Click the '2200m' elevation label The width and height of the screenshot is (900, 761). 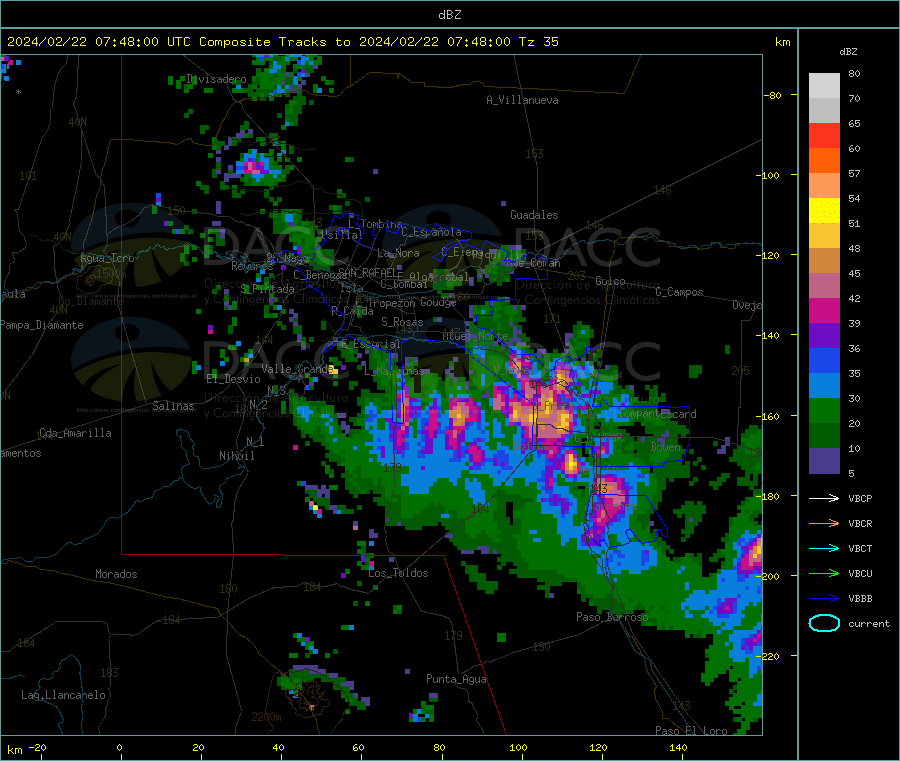(266, 717)
